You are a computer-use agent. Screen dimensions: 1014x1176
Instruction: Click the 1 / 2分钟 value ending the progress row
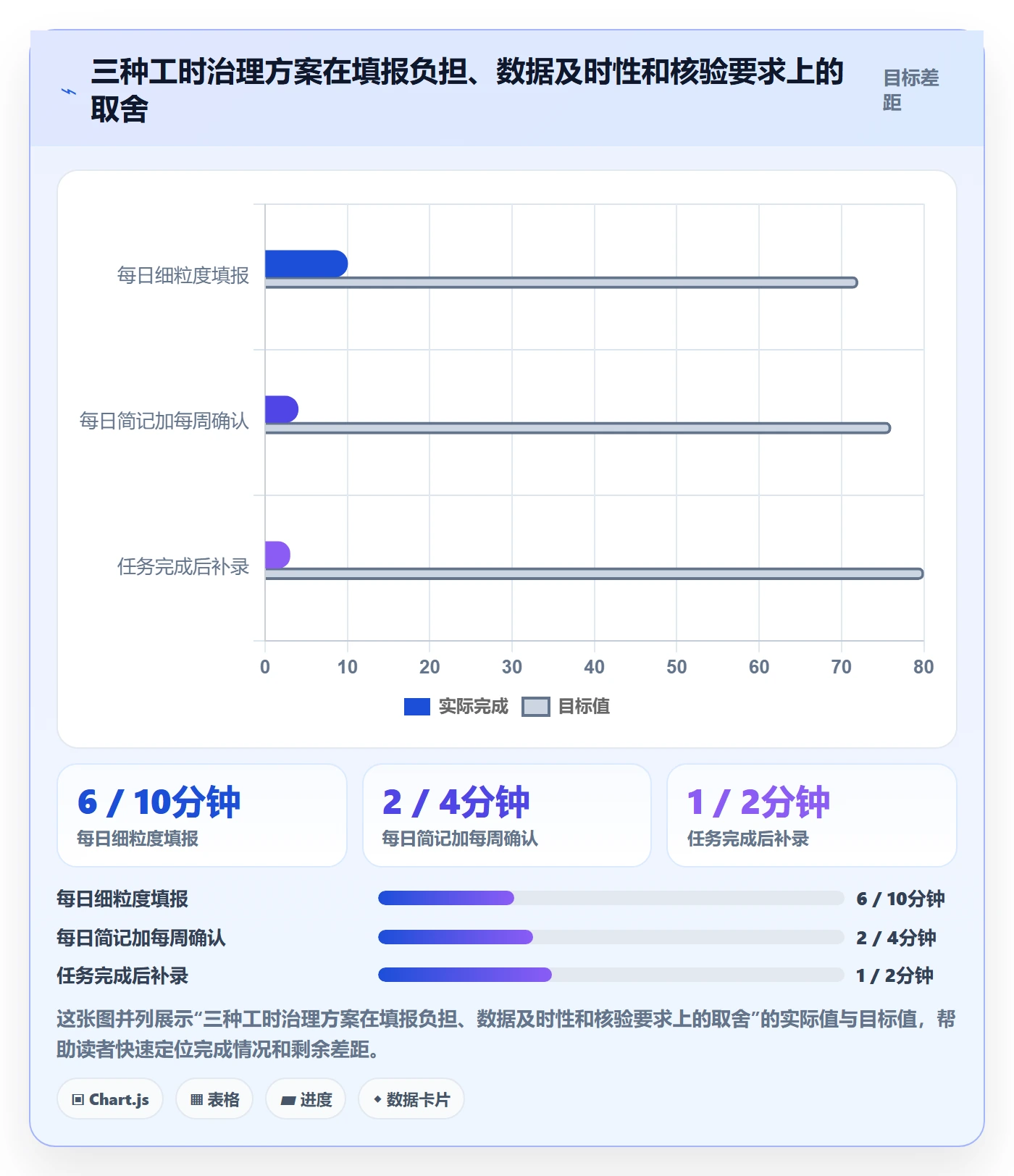click(x=894, y=975)
